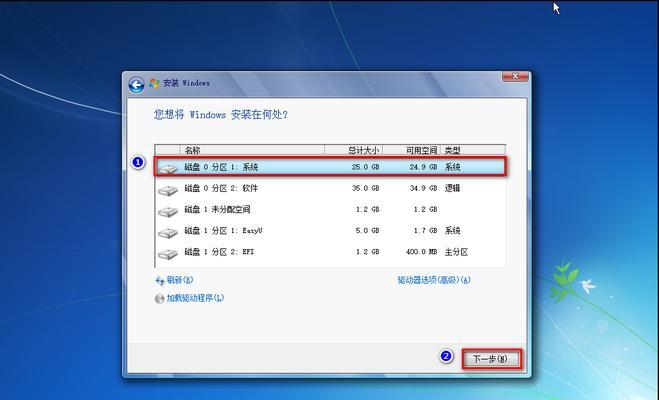Click the Windows flag icon in the title bar
This screenshot has width=659, height=400.
pos(154,83)
